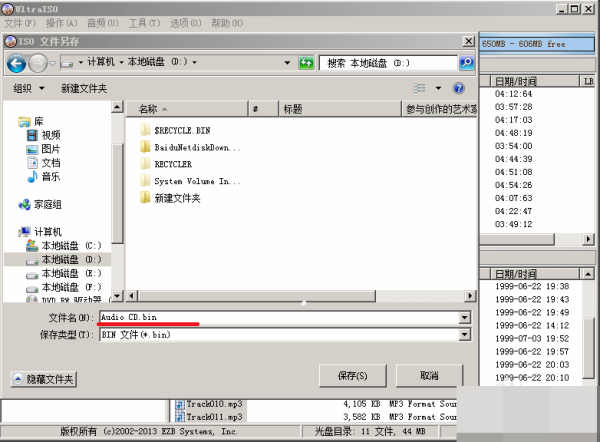Image resolution: width=600 pixels, height=442 pixels.
Task: Focus the search 本地磁盘 (D:) field
Action: (x=388, y=63)
